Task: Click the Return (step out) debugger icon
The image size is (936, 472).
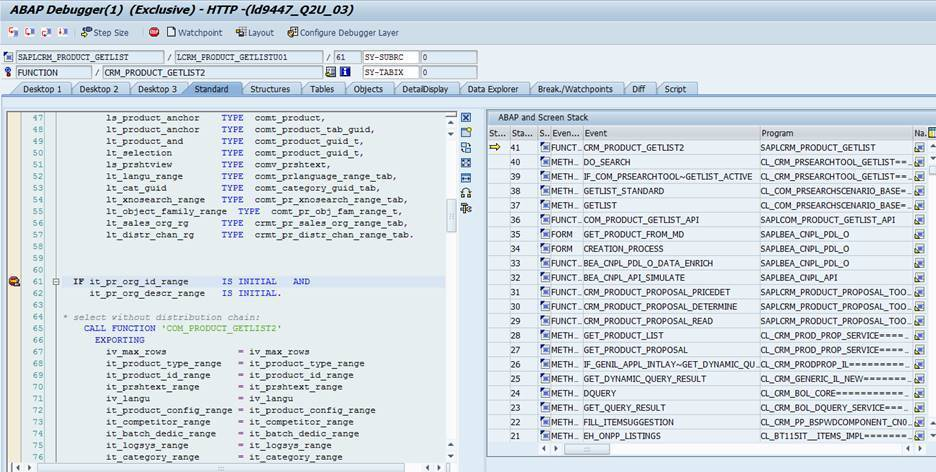Action: tap(46, 32)
